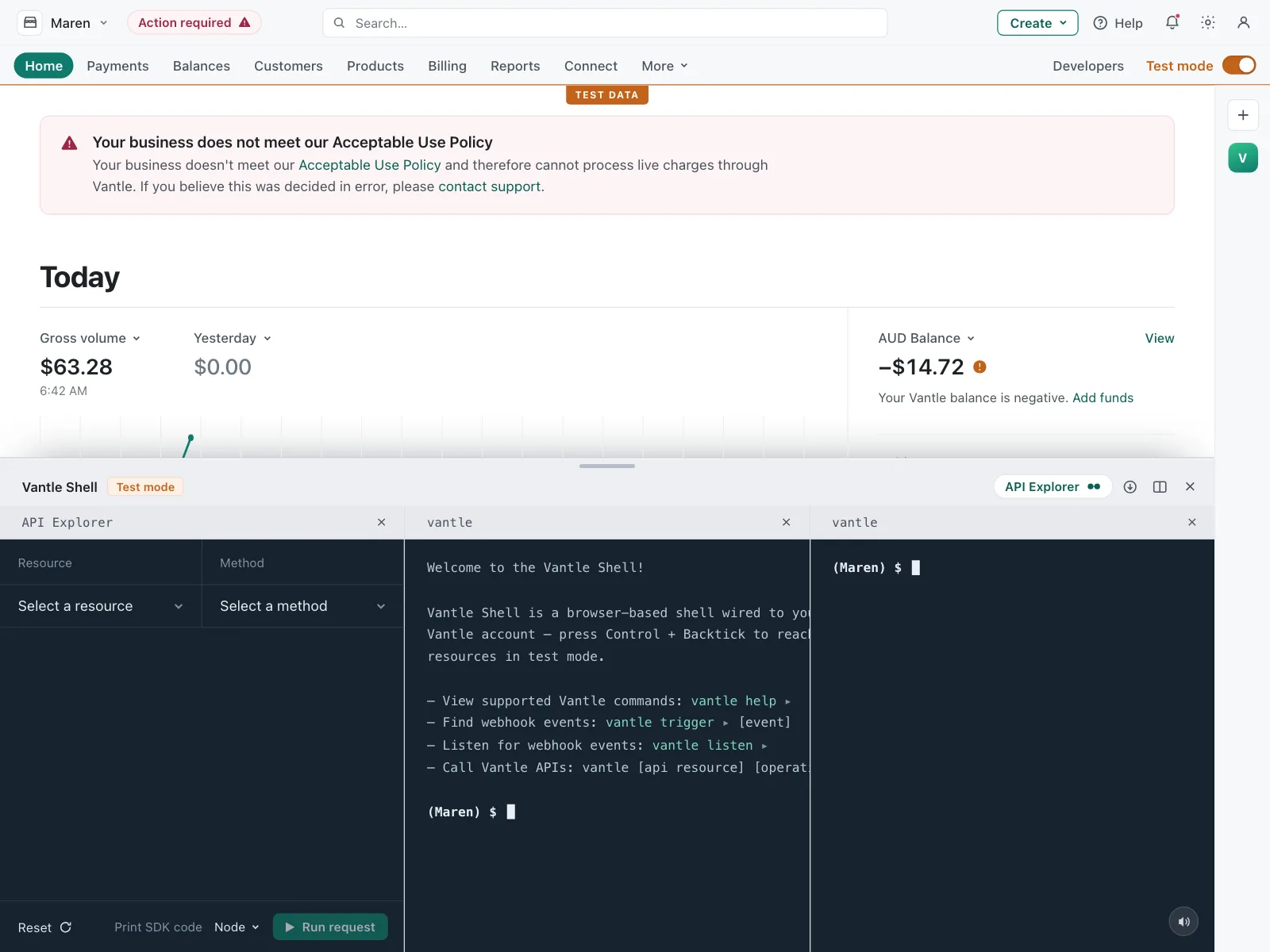Click the vantle listen command link
Image resolution: width=1270 pixels, height=952 pixels.
(x=702, y=745)
